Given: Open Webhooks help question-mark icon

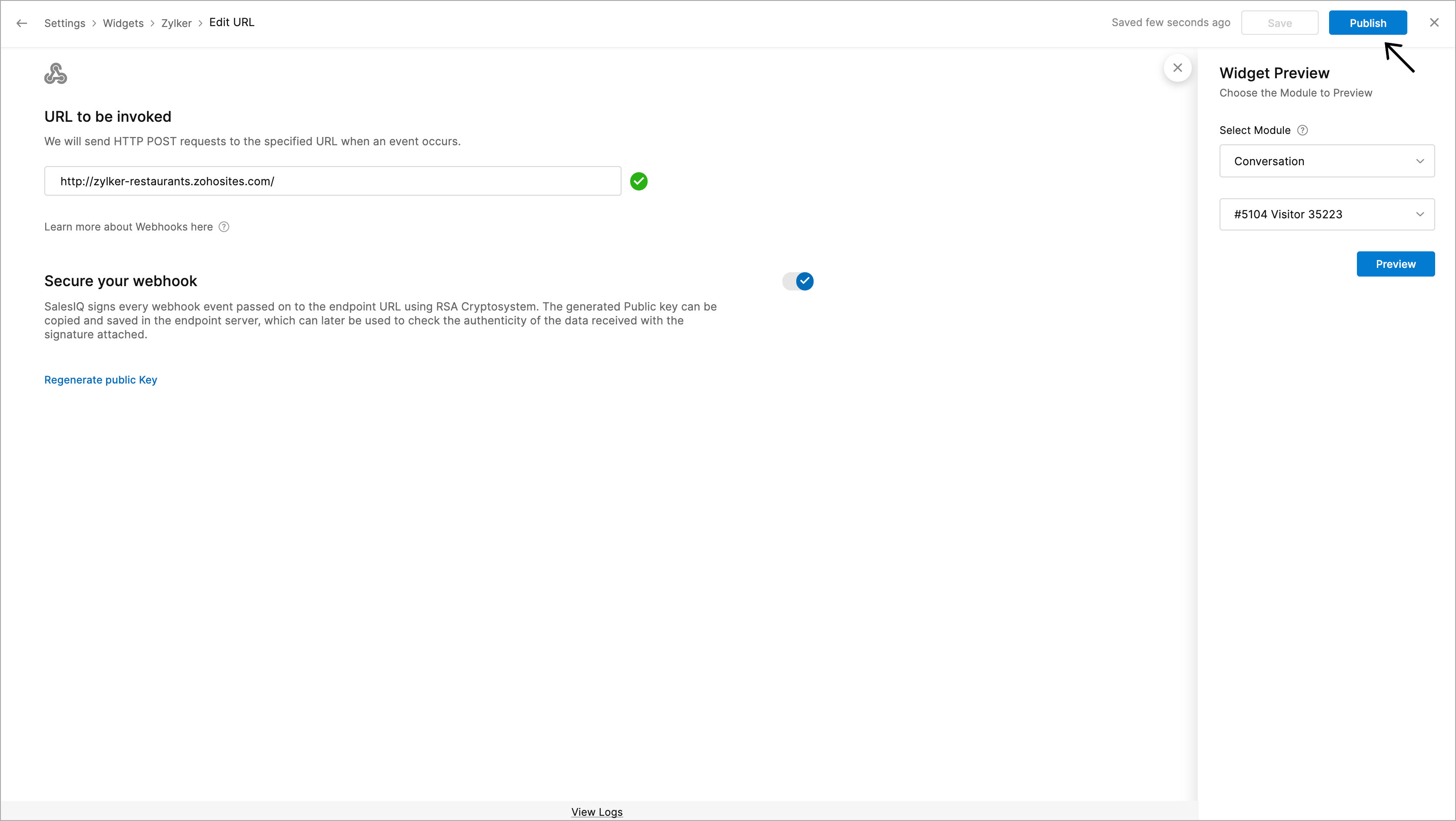Looking at the screenshot, I should pos(224,227).
